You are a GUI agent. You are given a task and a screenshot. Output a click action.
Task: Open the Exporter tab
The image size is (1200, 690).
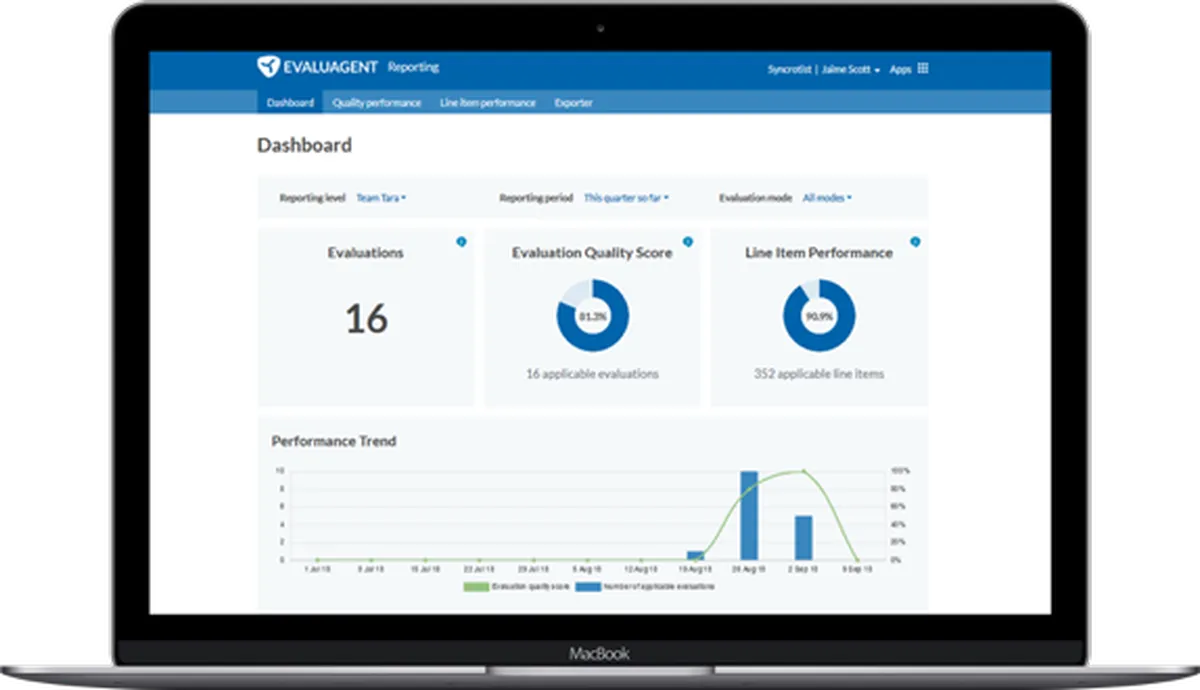[574, 102]
